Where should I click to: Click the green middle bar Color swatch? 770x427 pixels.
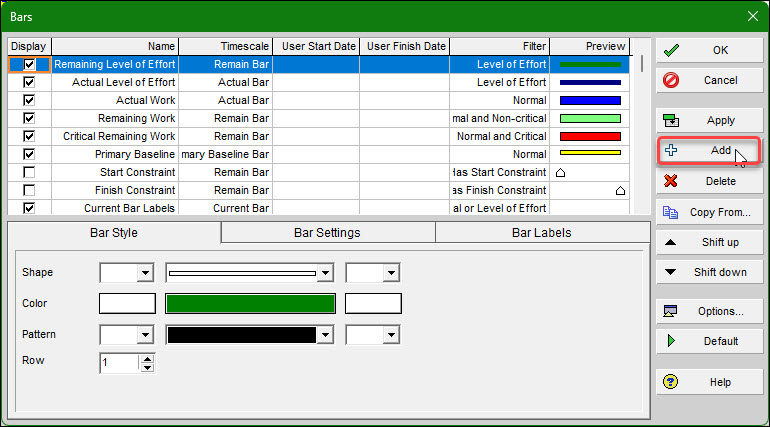click(250, 303)
